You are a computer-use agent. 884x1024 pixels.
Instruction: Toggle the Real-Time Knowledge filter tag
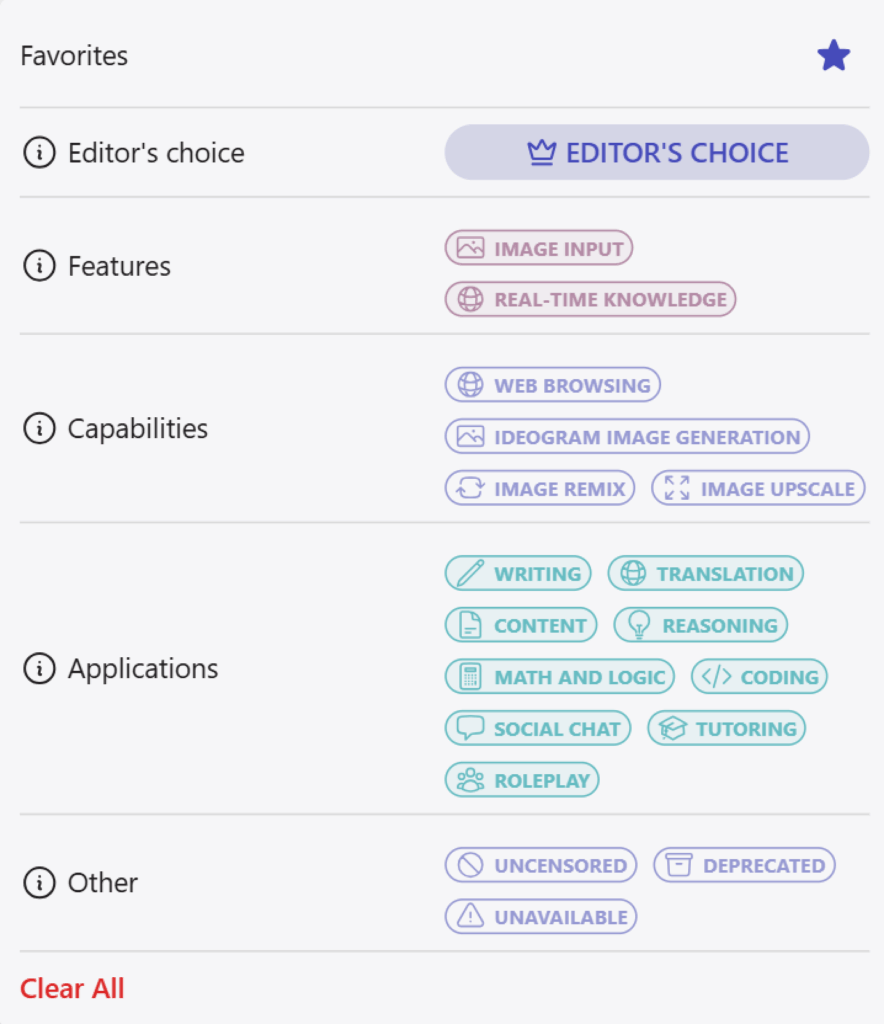590,299
